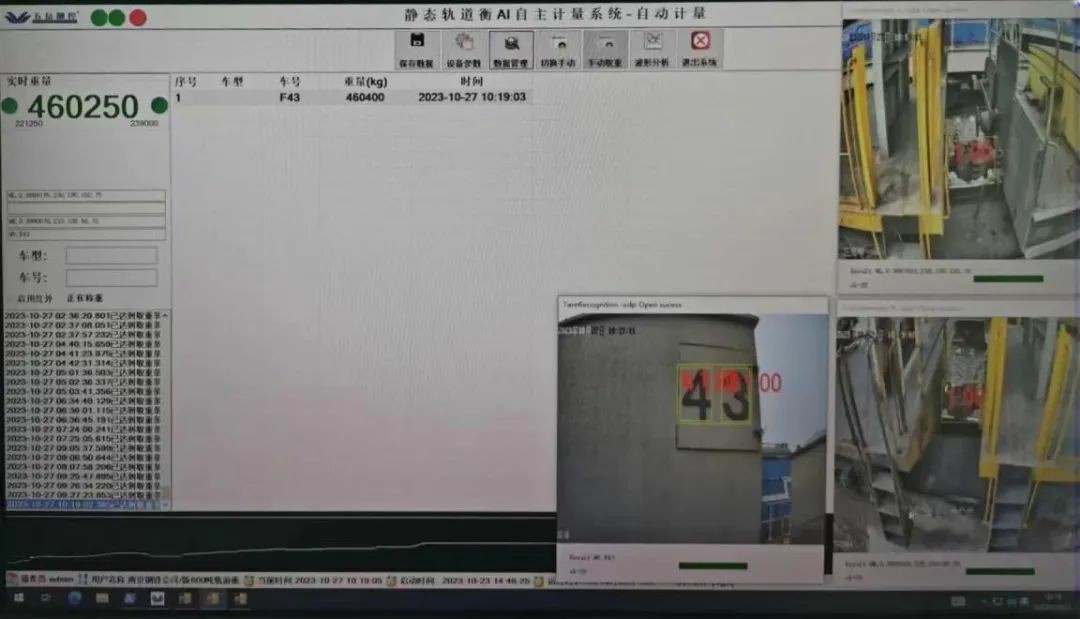Viewport: 1080px width, 619px height.
Task: Click the 保存数据 (save data) toolbar icon
Action: coord(416,48)
